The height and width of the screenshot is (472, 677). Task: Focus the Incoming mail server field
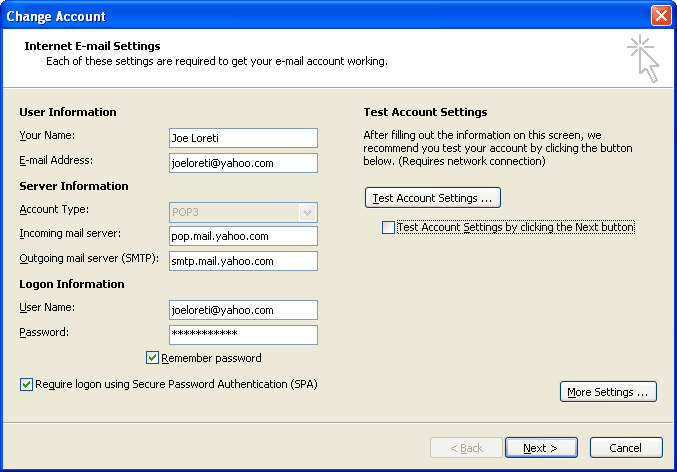(243, 236)
